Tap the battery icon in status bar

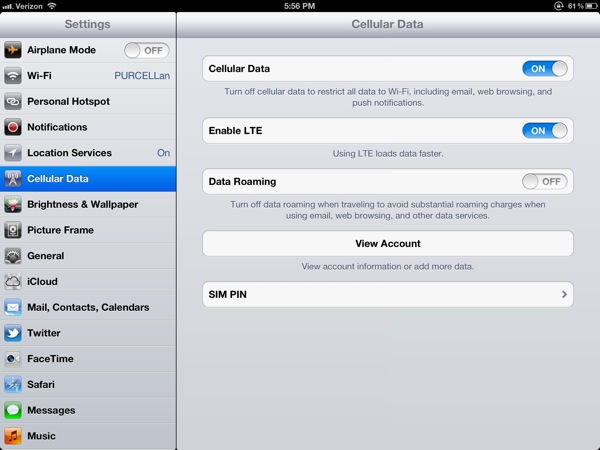[590, 6]
